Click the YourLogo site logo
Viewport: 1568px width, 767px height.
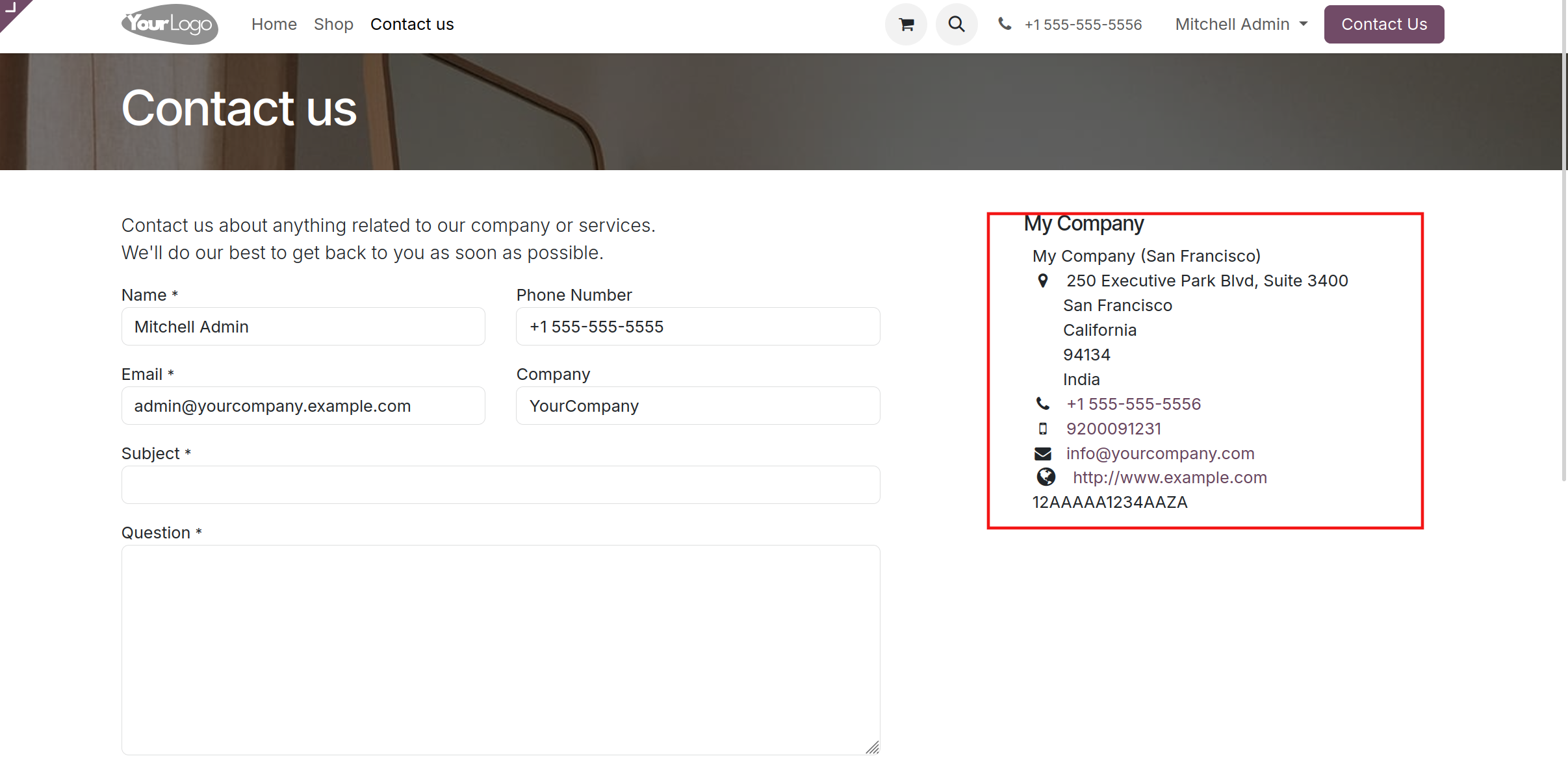click(170, 25)
